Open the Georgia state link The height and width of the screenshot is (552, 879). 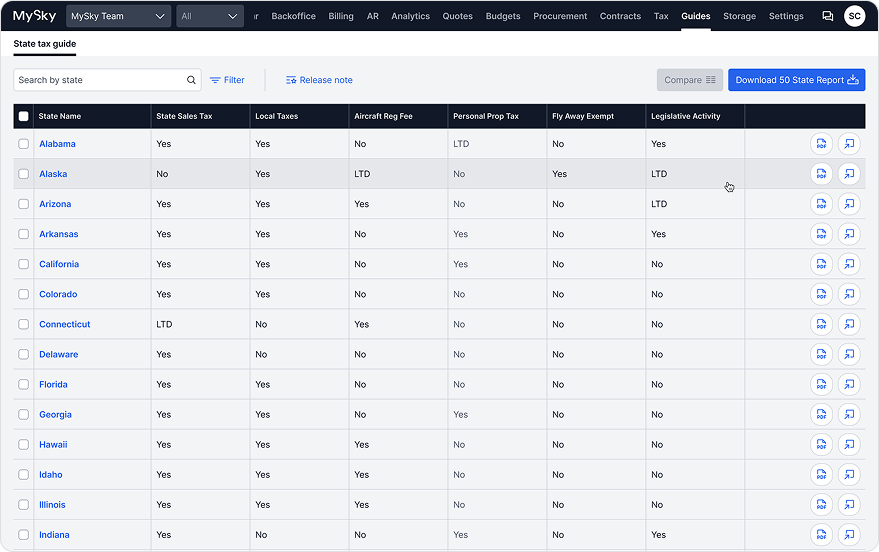click(x=55, y=415)
